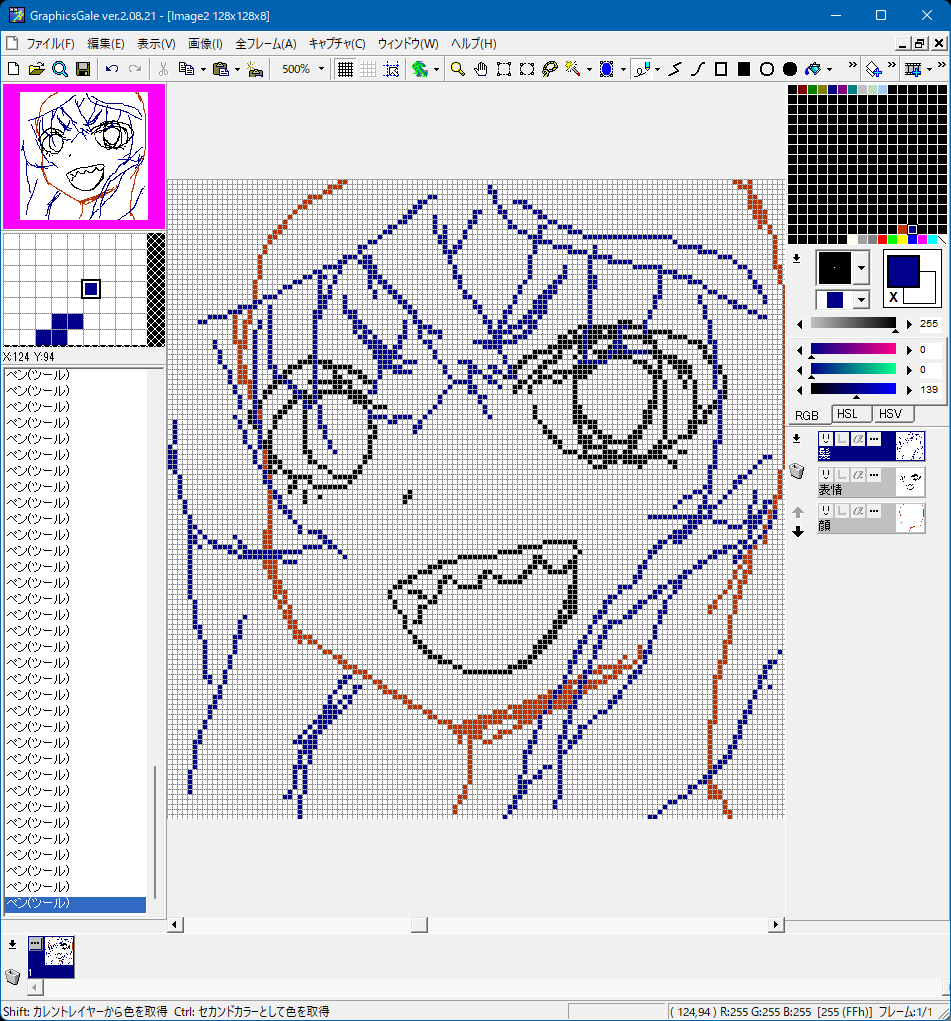The width and height of the screenshot is (951, 1021).
Task: Open properties of the 髪 layer
Action: click(x=874, y=439)
